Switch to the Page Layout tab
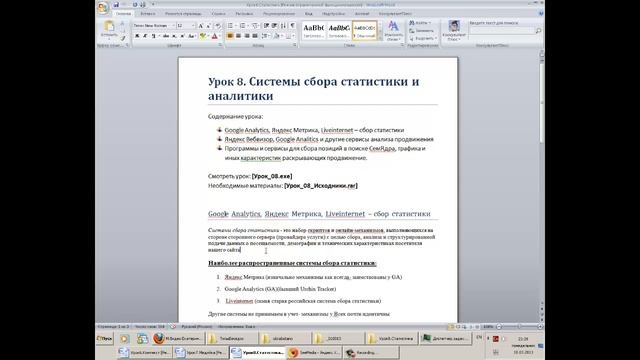This screenshot has height=360, width=640. tap(183, 14)
